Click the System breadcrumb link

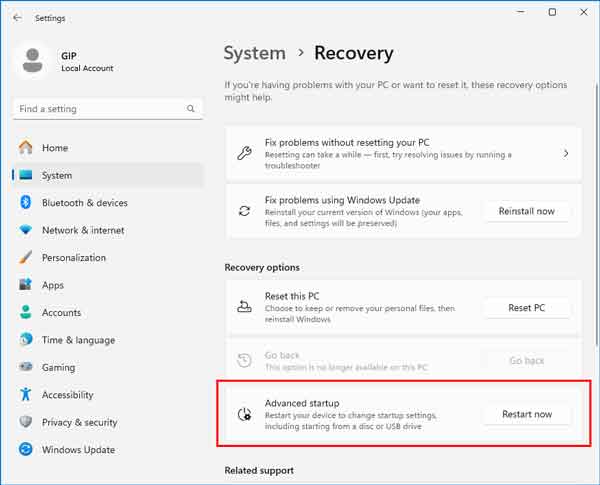click(254, 53)
